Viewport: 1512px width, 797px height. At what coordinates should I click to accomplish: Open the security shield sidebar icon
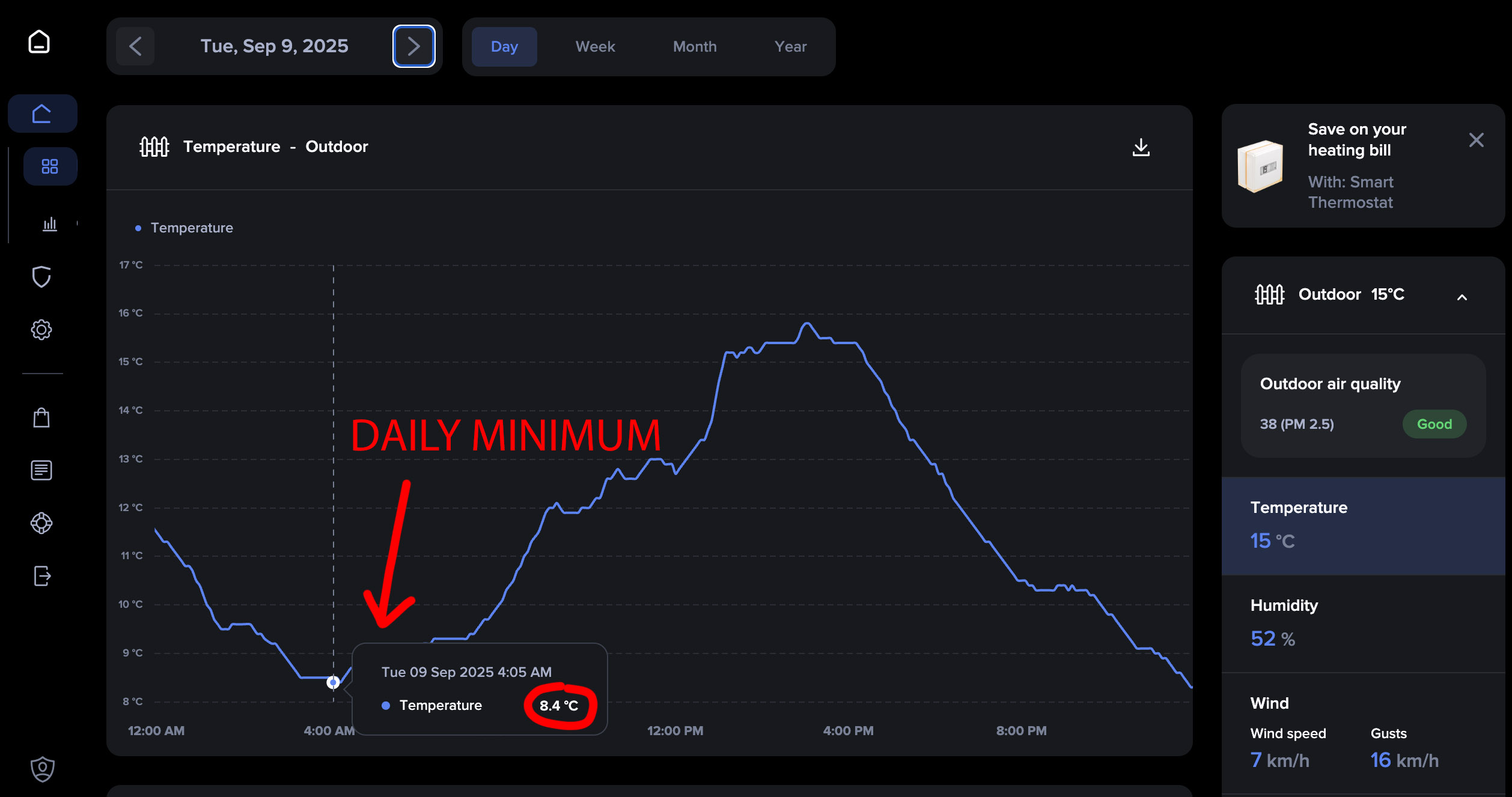(41, 277)
